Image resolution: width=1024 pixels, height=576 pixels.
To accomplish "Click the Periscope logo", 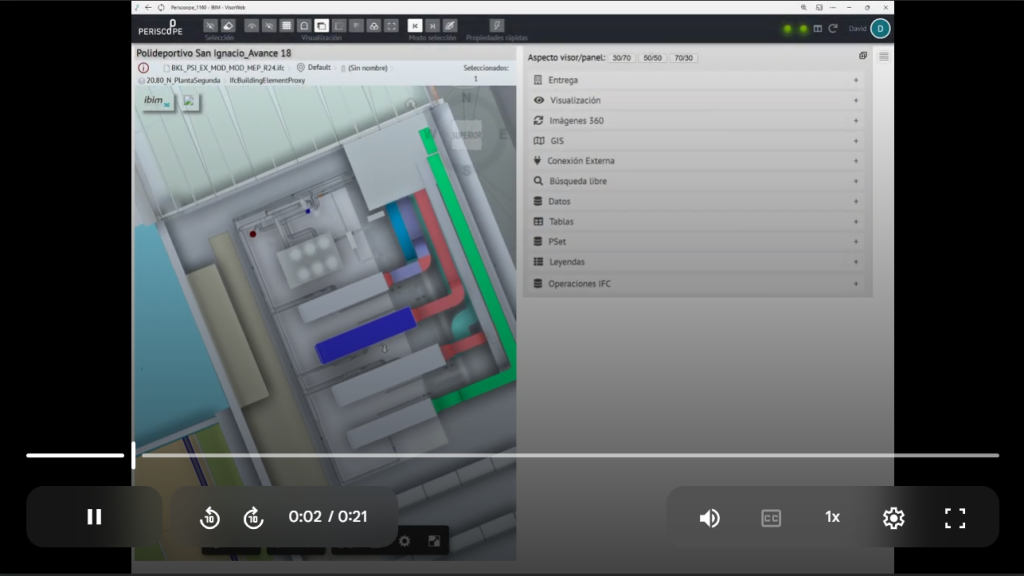I will coord(161,28).
